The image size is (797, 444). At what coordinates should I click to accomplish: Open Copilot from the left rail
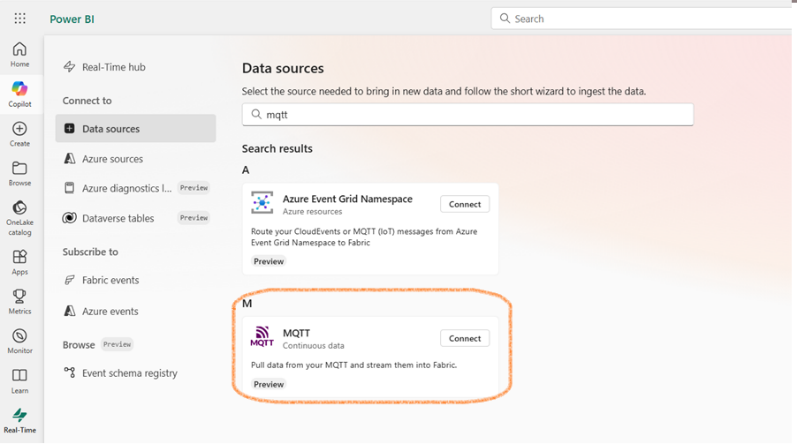click(20, 94)
